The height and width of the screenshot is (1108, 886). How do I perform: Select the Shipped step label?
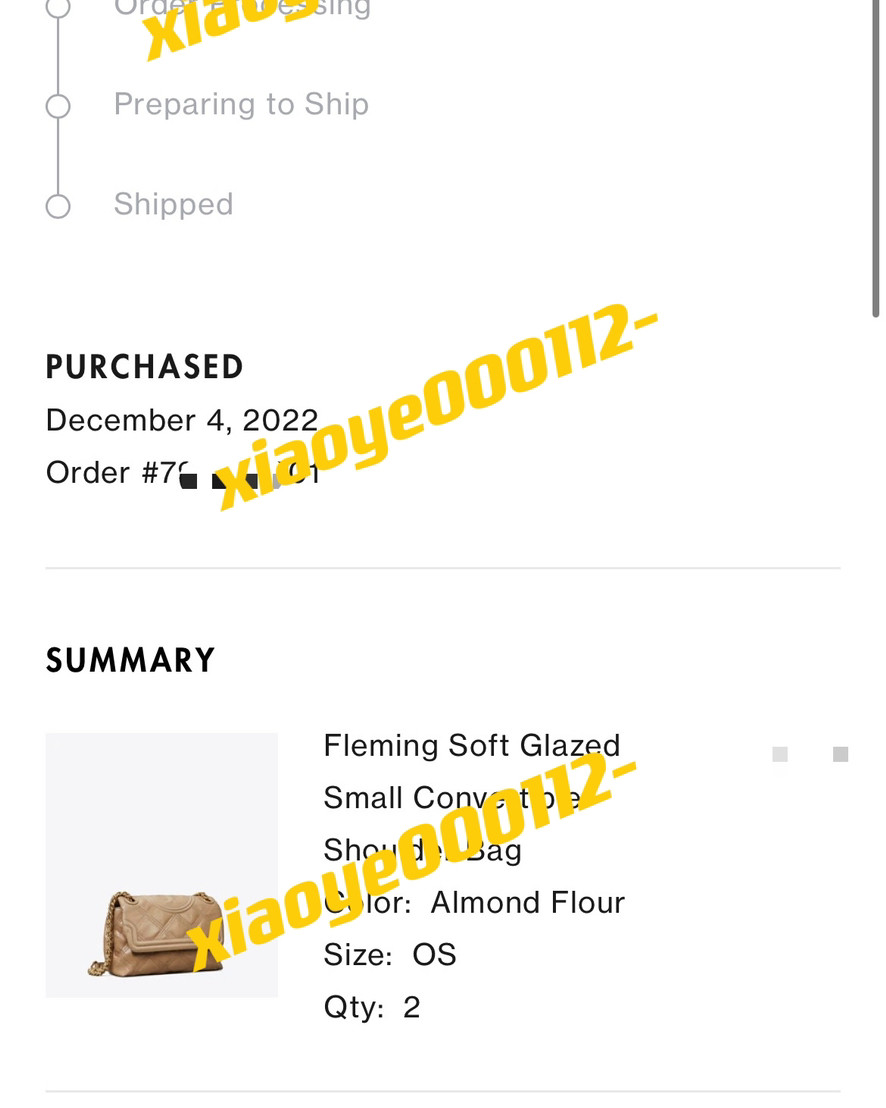(x=173, y=204)
